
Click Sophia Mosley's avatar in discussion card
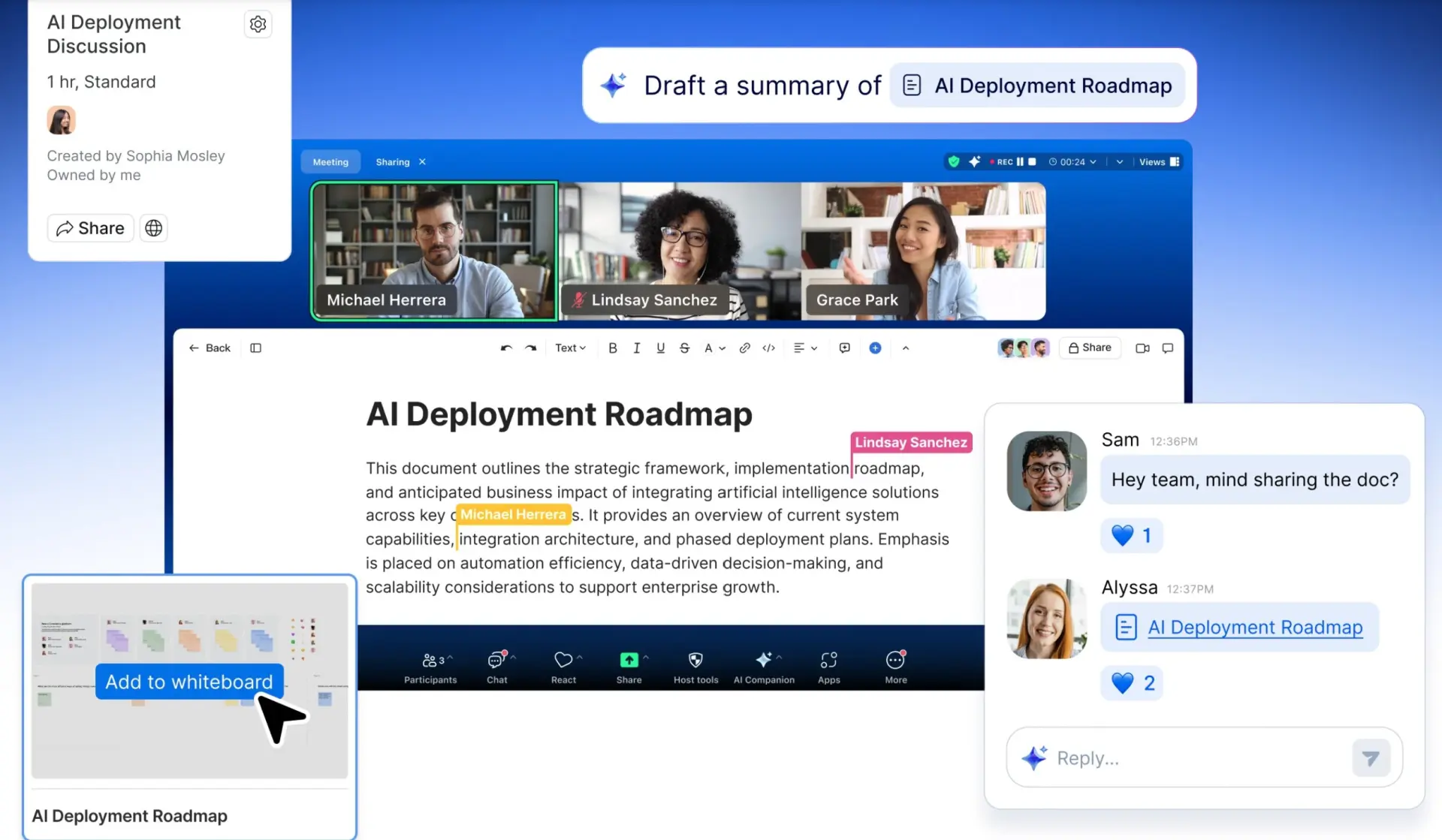[62, 120]
